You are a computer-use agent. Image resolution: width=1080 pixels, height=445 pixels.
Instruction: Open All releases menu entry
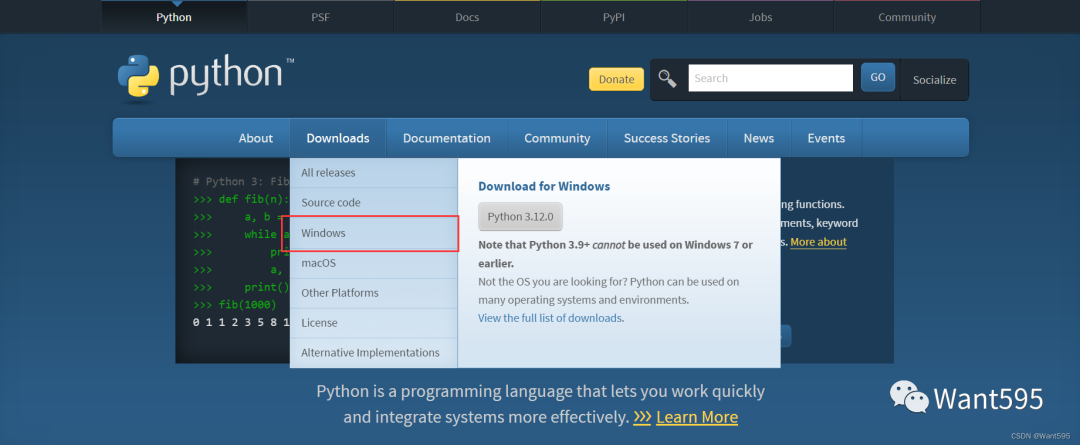[x=328, y=173]
